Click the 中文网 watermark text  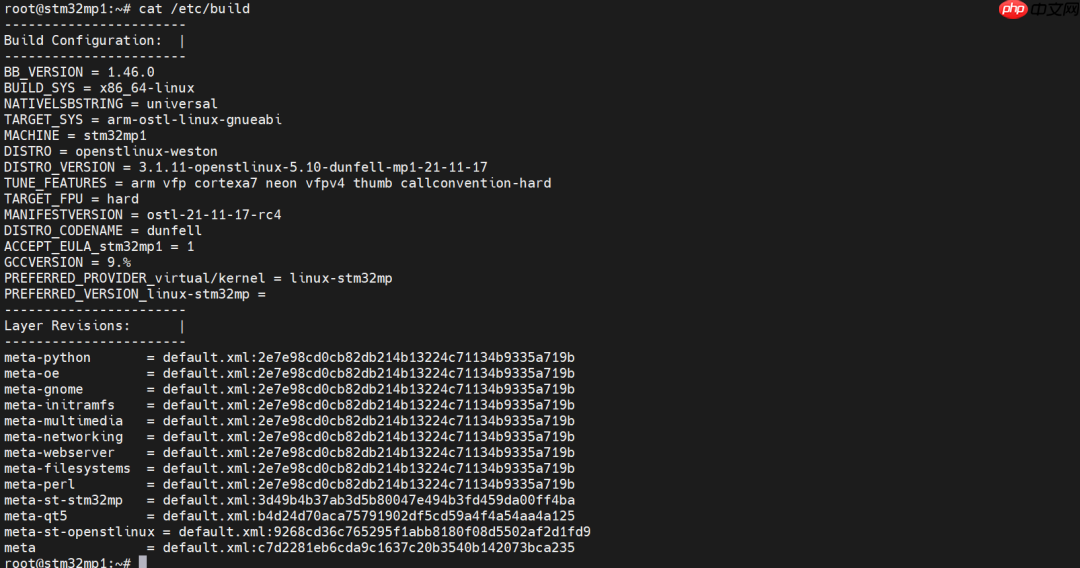(1055, 10)
